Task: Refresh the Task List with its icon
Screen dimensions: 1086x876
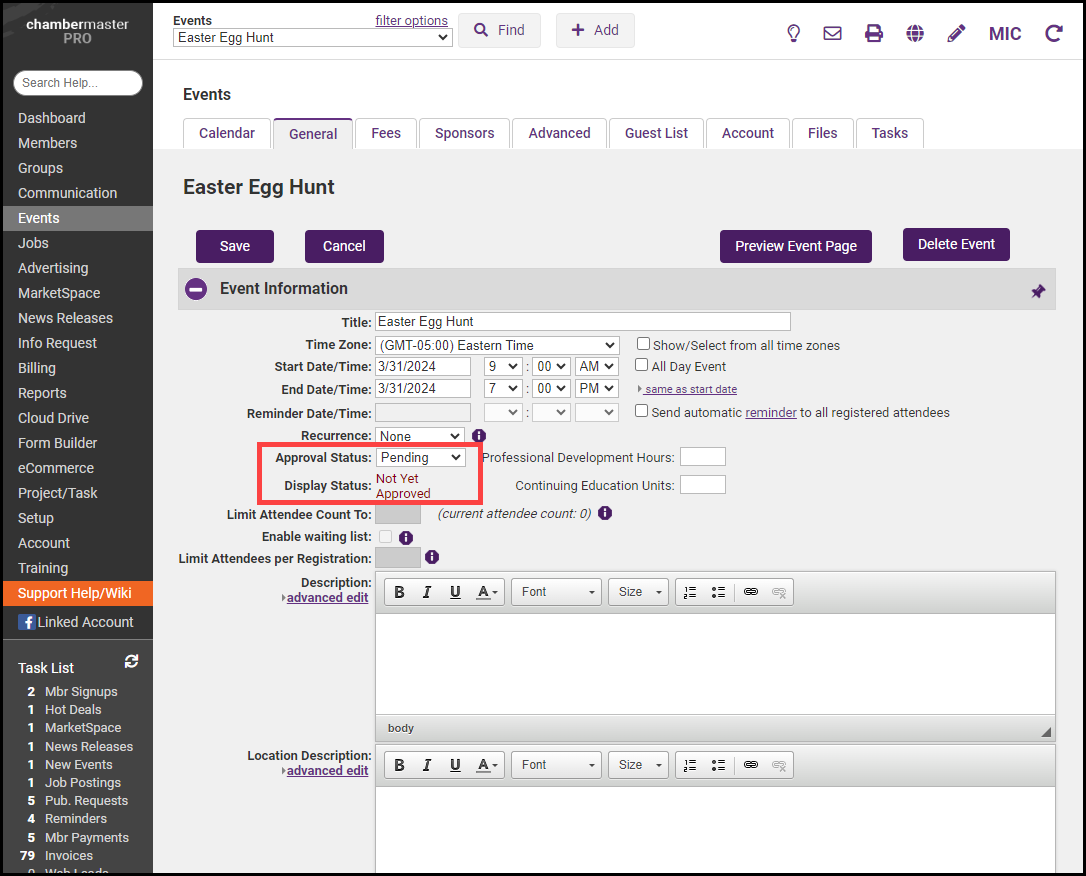Action: [x=131, y=662]
